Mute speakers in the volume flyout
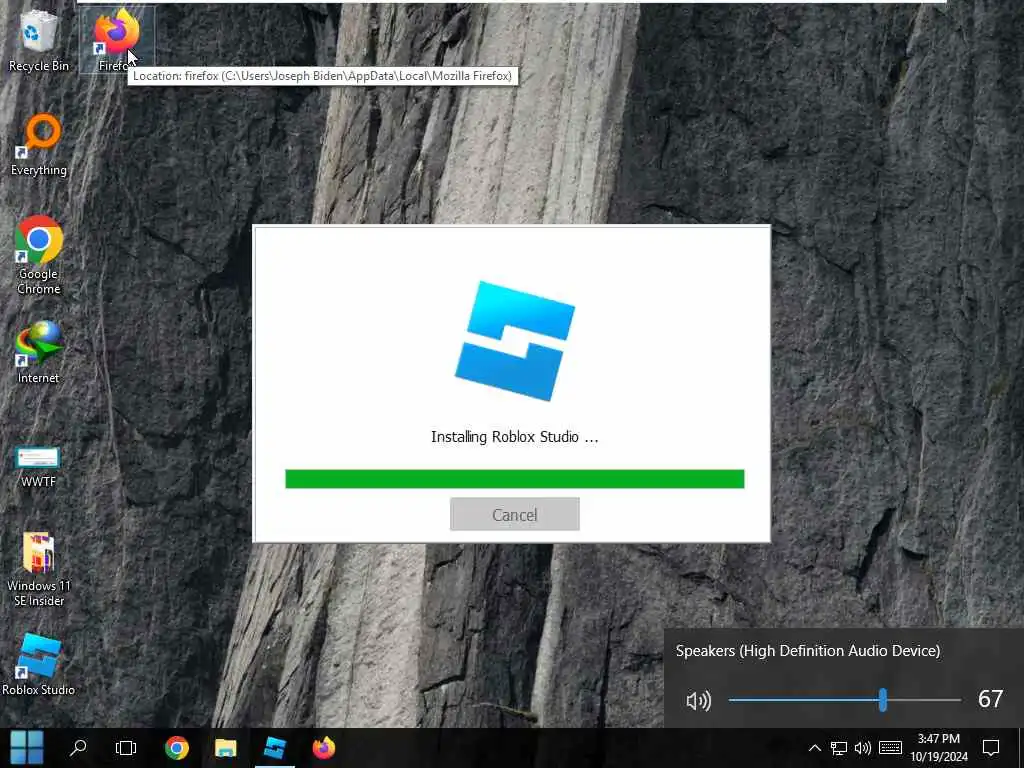This screenshot has width=1024, height=768. pyautogui.click(x=698, y=701)
